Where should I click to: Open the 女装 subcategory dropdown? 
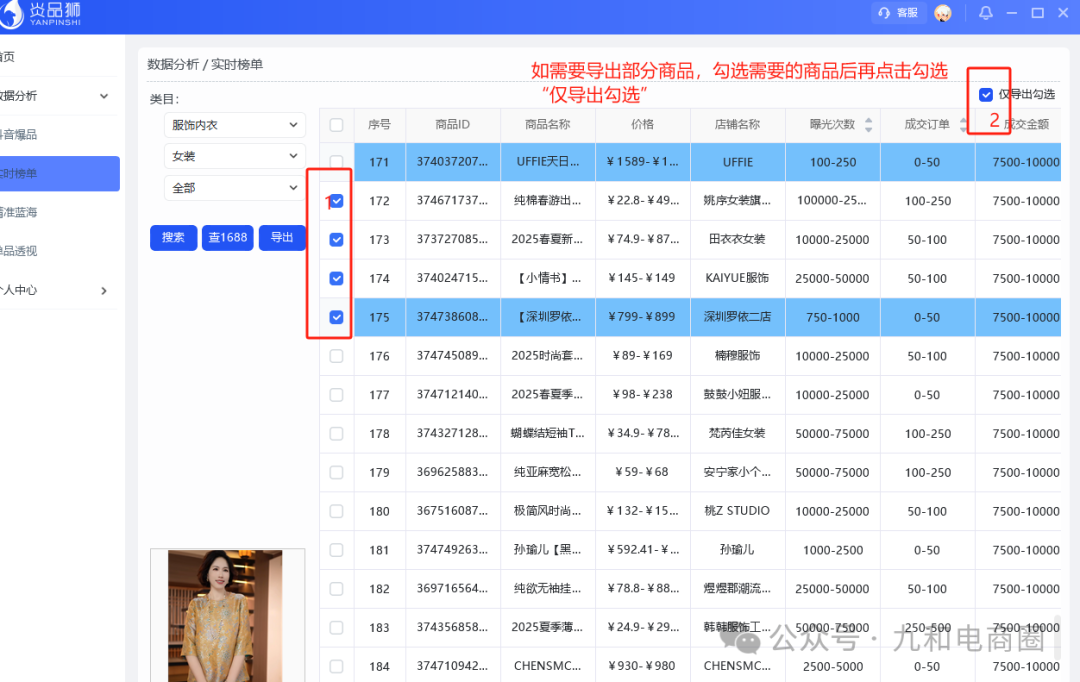point(234,156)
